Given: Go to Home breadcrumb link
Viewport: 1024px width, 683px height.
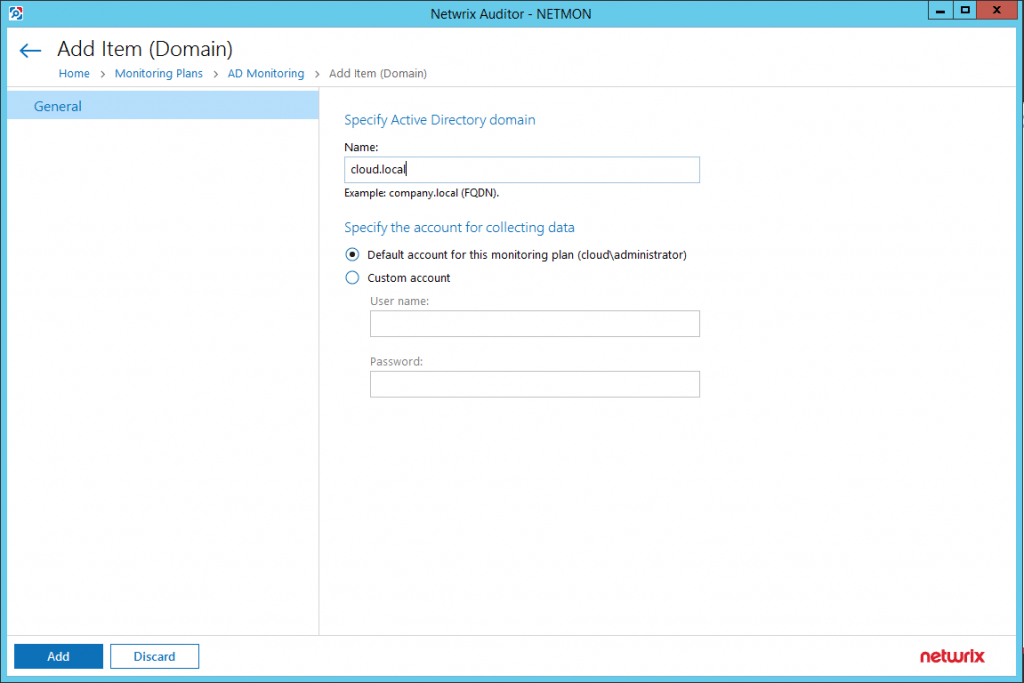Looking at the screenshot, I should click(x=74, y=73).
